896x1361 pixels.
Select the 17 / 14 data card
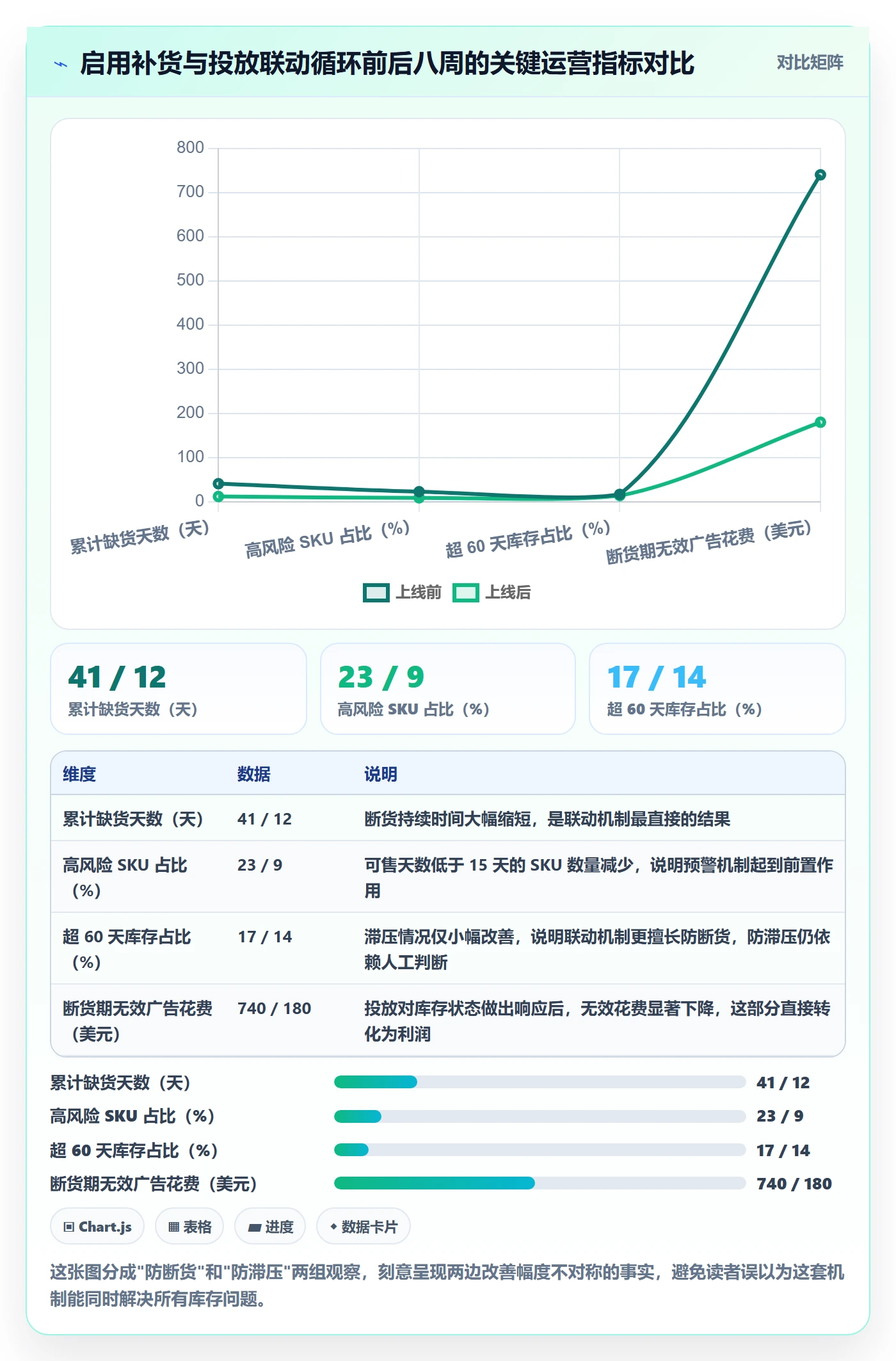(x=717, y=689)
